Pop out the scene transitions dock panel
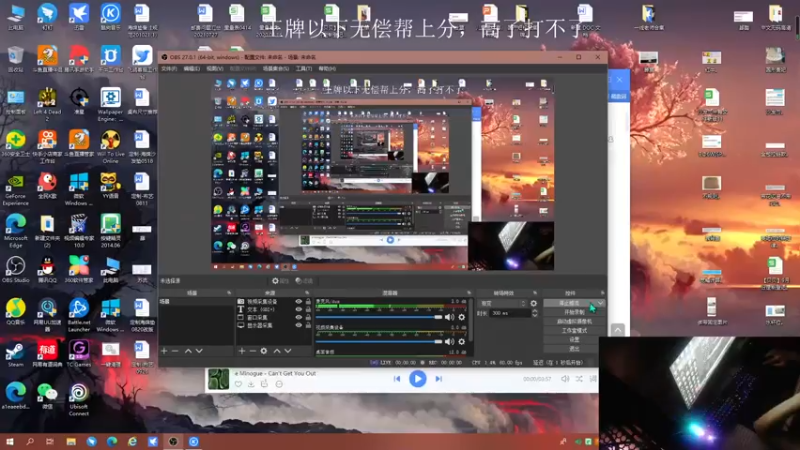This screenshot has width=800, height=450. coord(535,293)
